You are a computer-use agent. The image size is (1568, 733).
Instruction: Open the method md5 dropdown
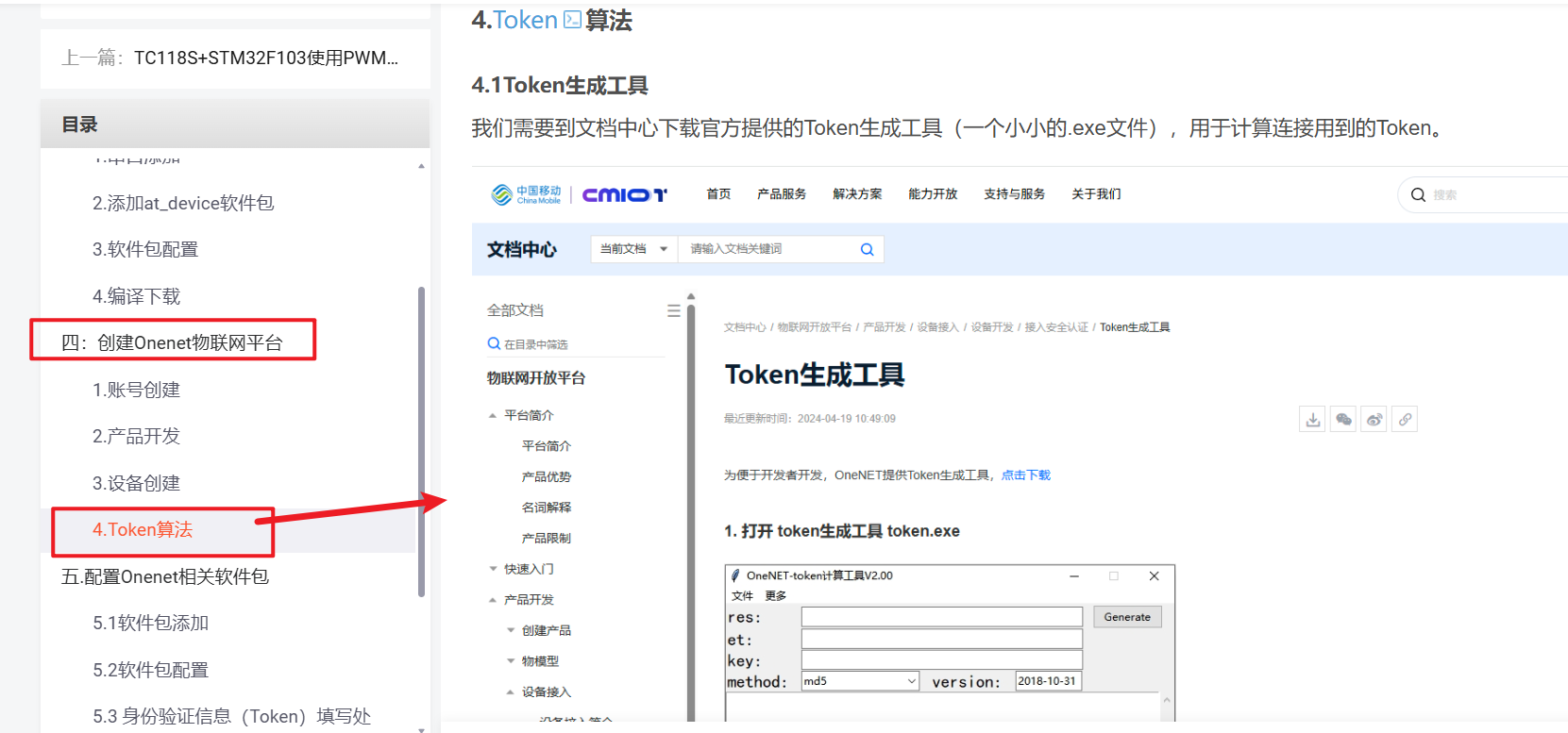click(860, 681)
